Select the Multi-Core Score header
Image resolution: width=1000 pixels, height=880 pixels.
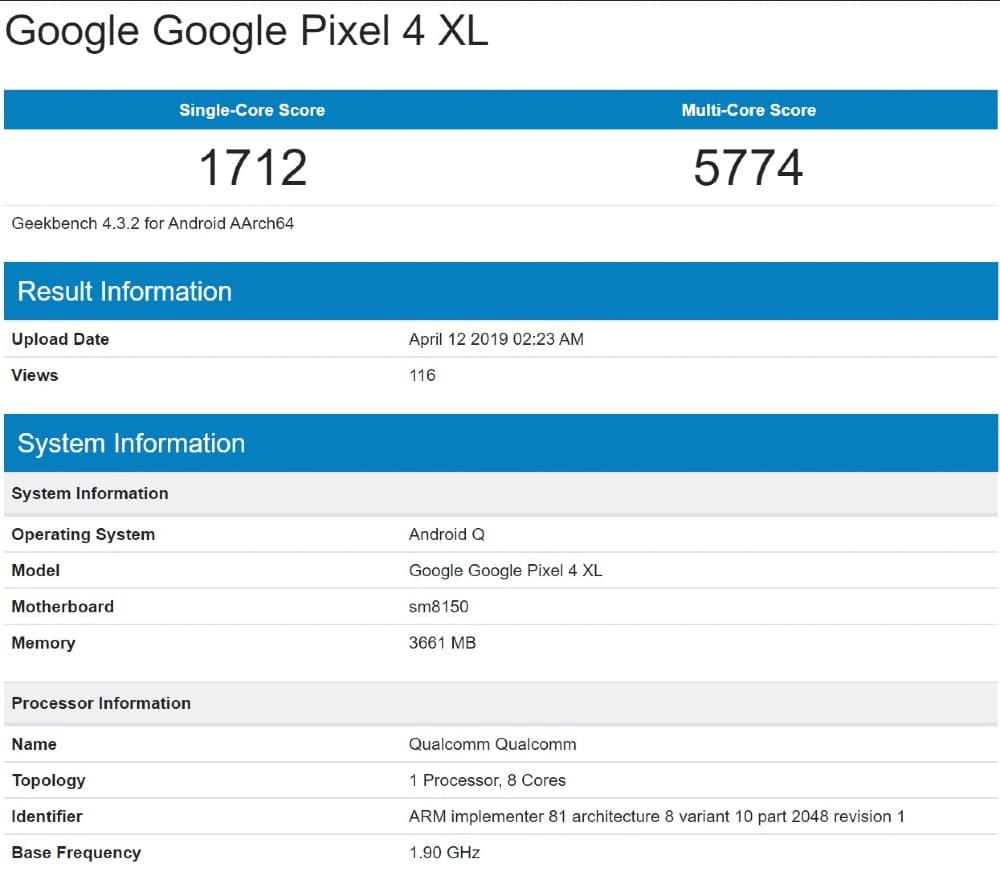[748, 110]
